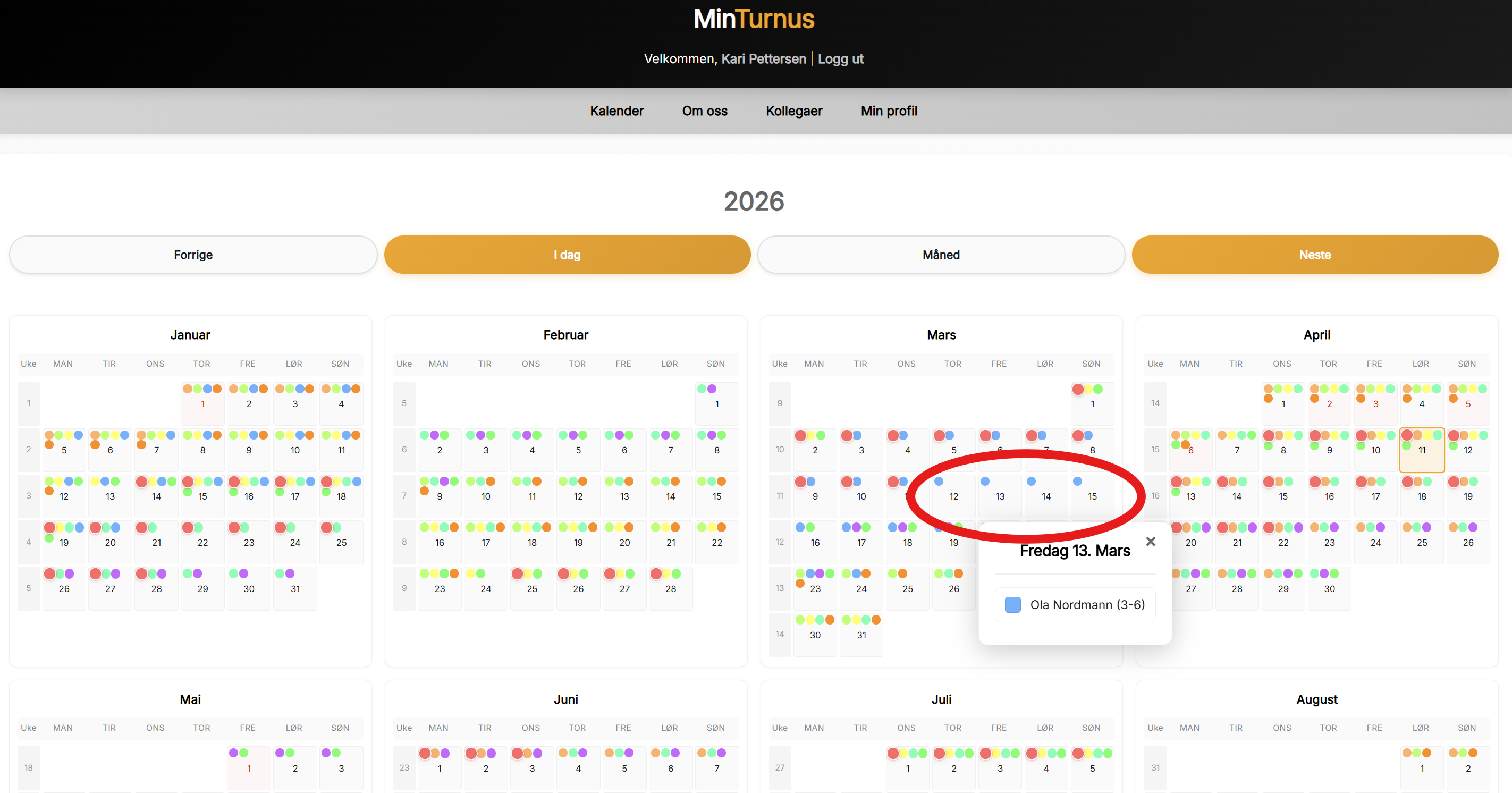Click the blue shift icon beside Ola Nordmann
The image size is (1512, 793).
(x=1013, y=604)
